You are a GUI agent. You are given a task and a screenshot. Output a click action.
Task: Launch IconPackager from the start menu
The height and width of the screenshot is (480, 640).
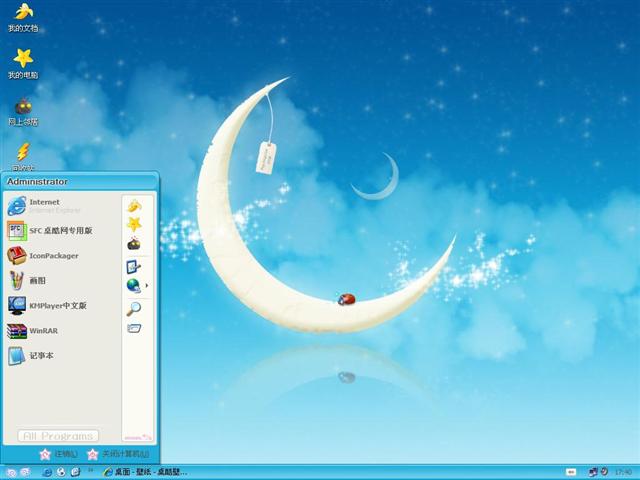click(x=61, y=256)
